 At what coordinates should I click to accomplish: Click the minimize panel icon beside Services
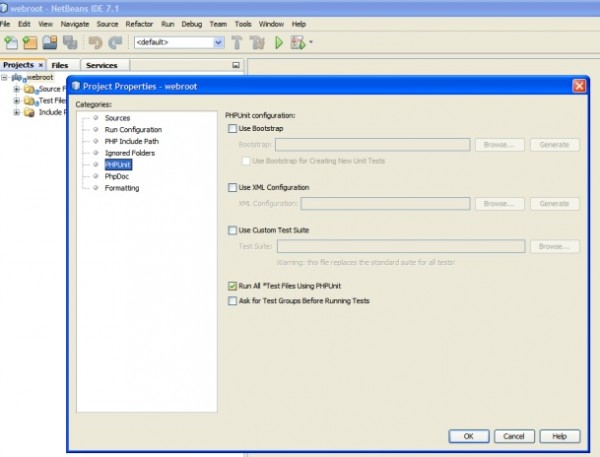coord(236,65)
